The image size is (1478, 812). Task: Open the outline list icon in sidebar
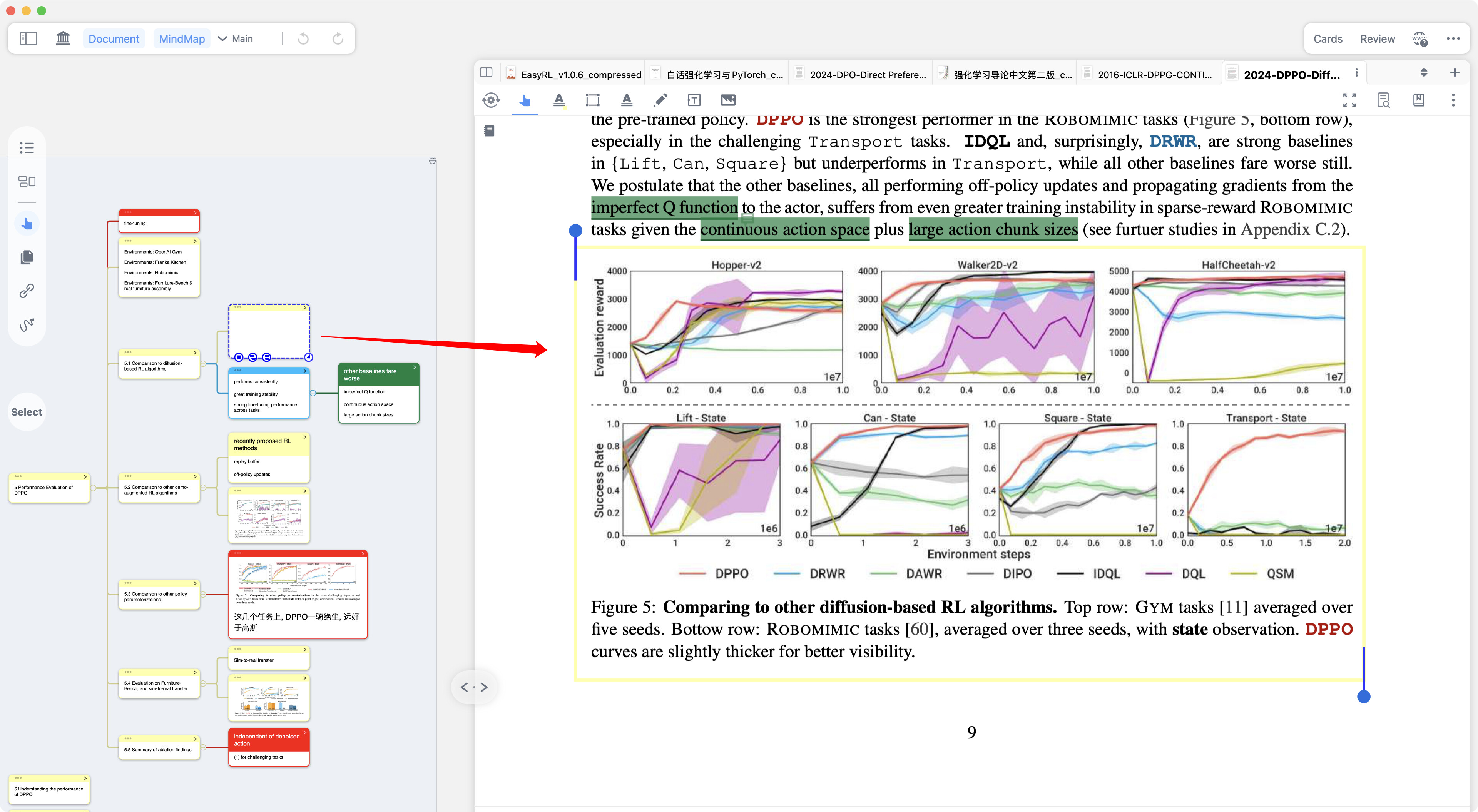click(27, 147)
